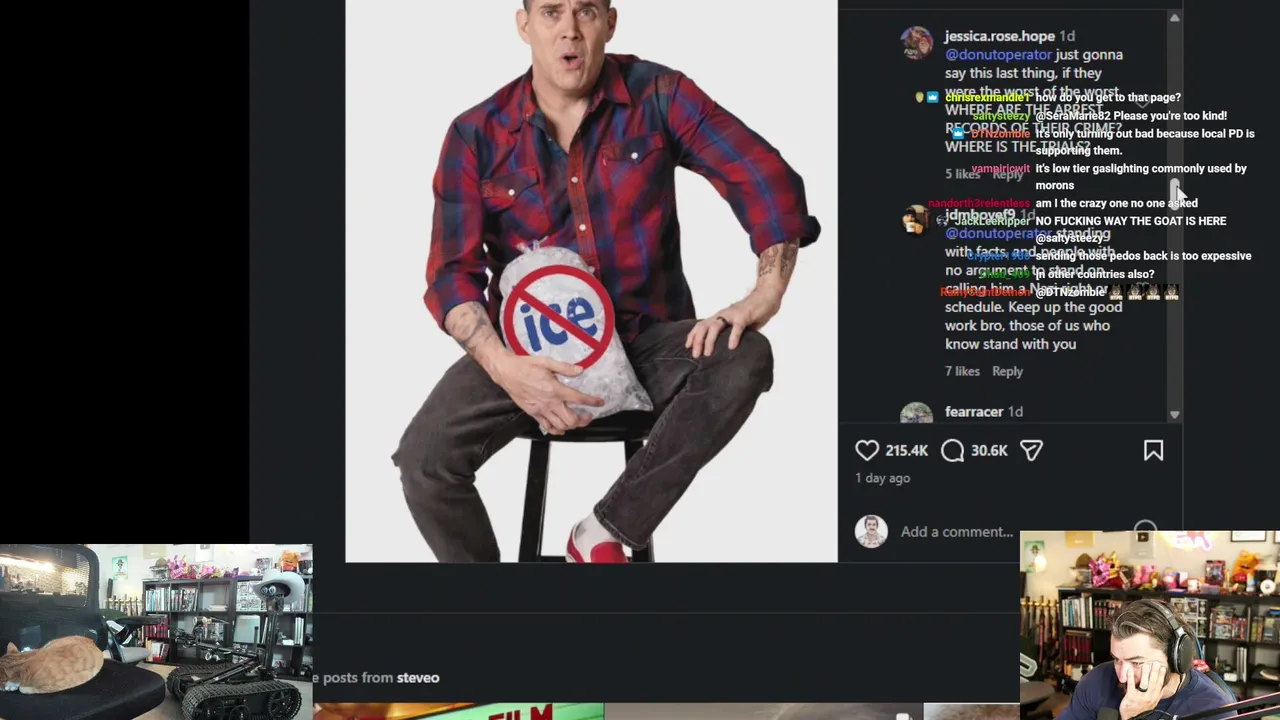View the 215.4K likes count
This screenshot has height=720, width=1280.
(x=906, y=451)
